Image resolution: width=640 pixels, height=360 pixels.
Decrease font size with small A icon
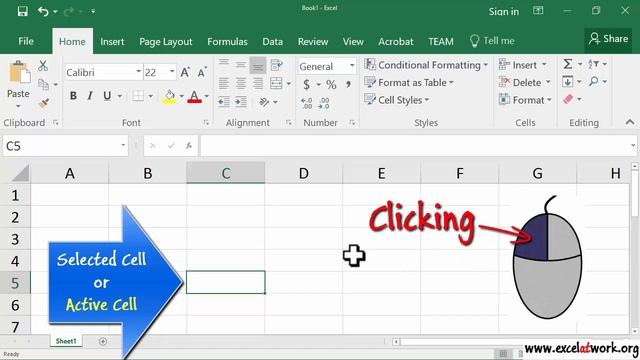[202, 73]
